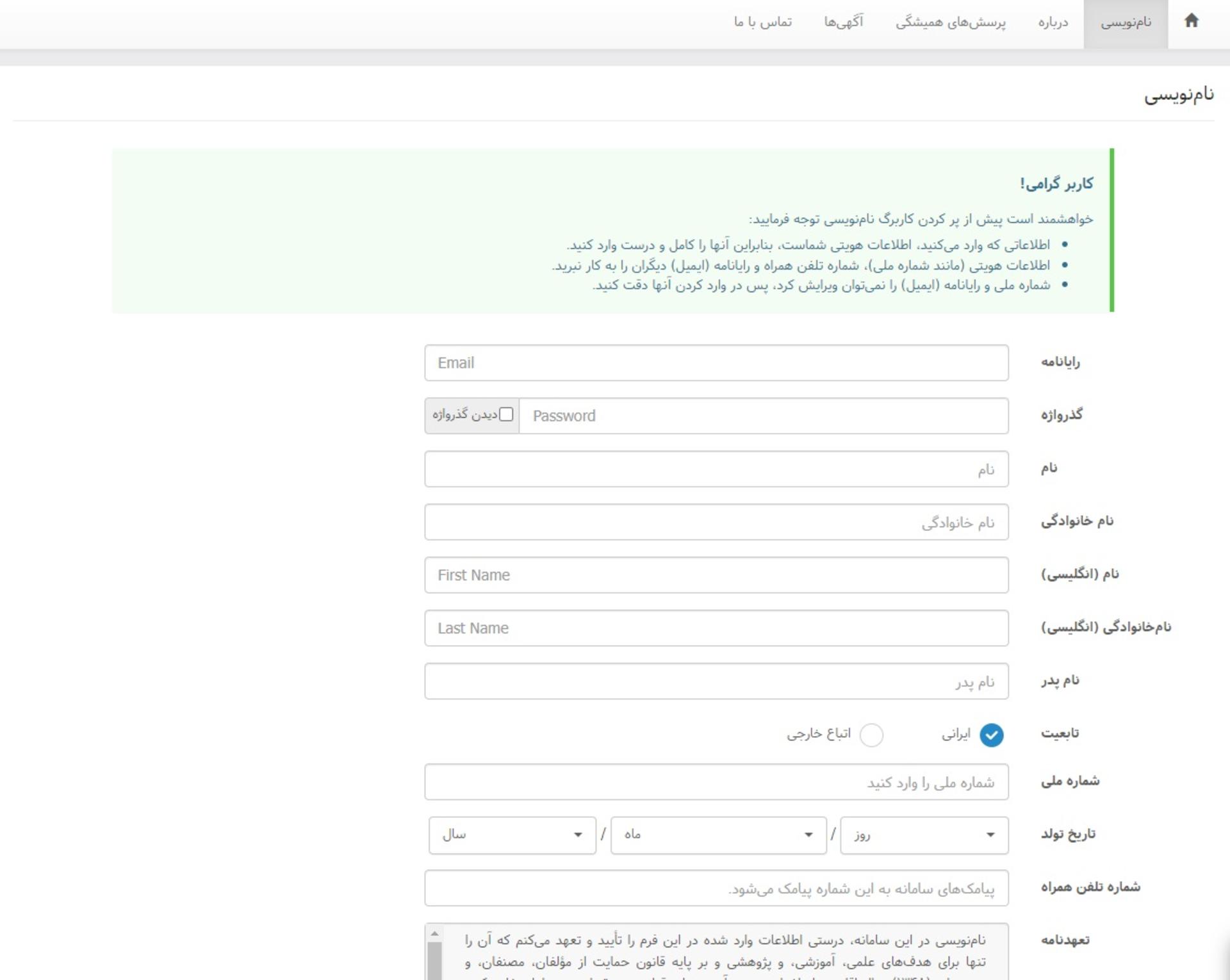Viewport: 1230px width, 980px height.
Task: Click the رایانامه field label
Action: pos(1060,362)
